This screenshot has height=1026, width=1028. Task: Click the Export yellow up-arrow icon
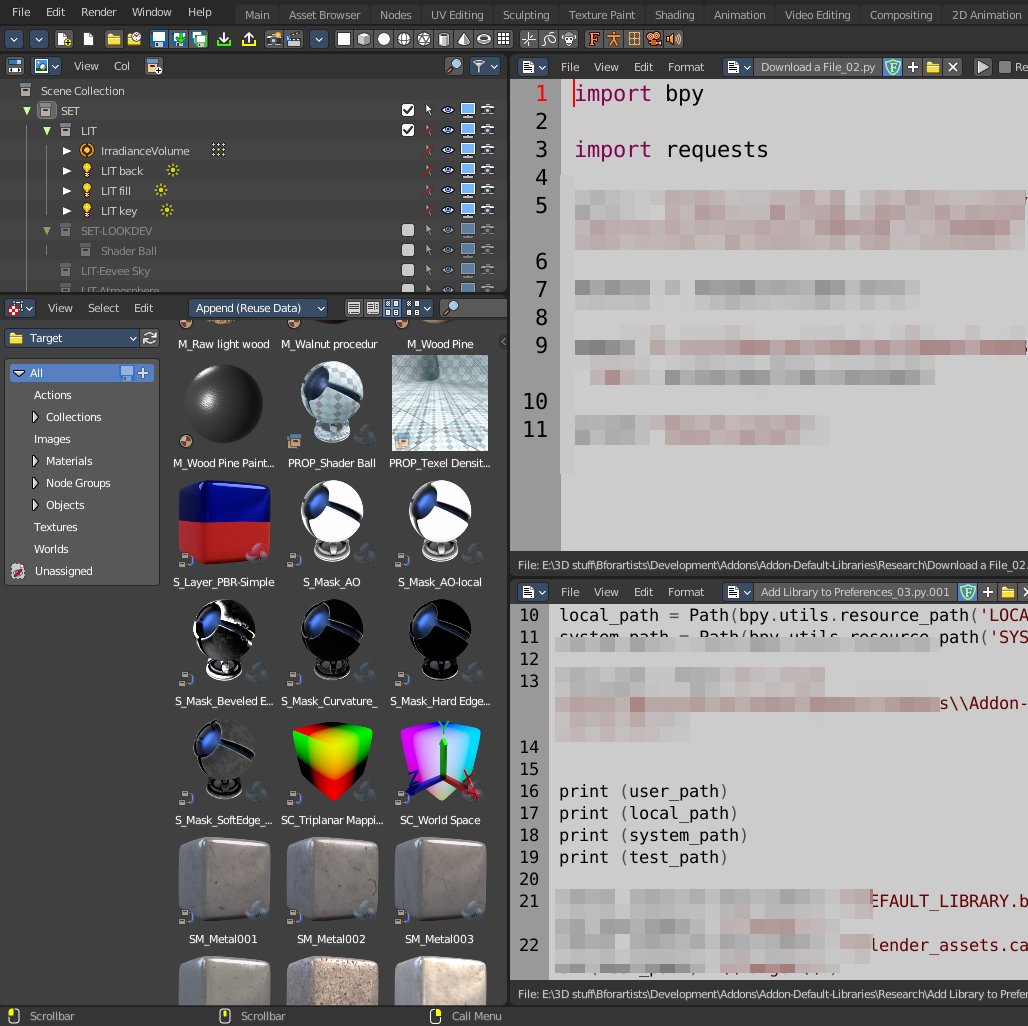[249, 39]
